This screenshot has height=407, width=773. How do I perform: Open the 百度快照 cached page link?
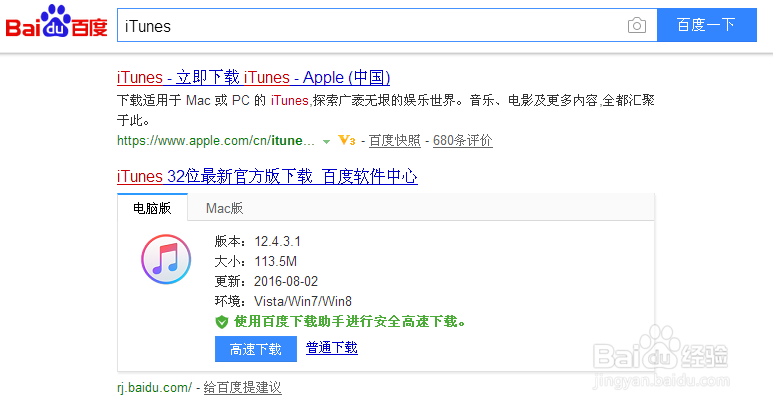(x=394, y=140)
